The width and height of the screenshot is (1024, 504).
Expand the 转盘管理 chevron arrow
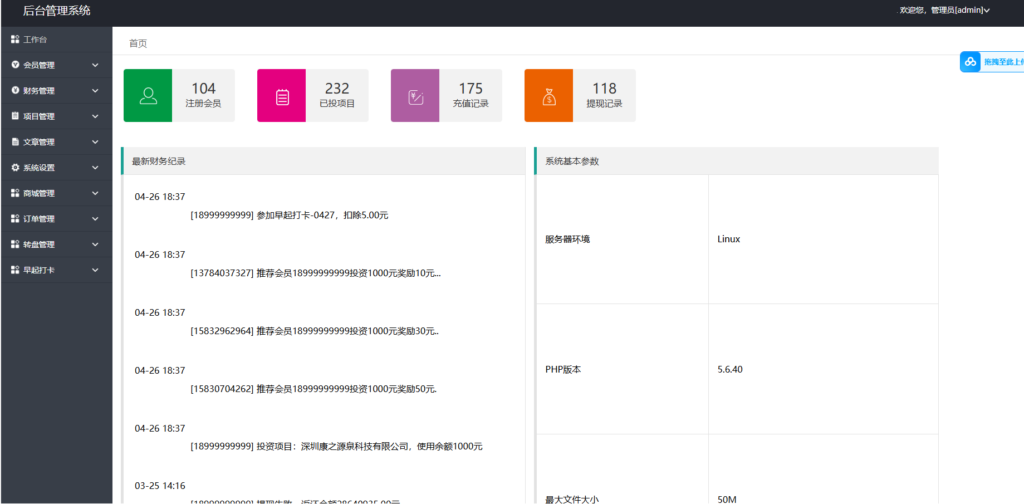click(95, 245)
